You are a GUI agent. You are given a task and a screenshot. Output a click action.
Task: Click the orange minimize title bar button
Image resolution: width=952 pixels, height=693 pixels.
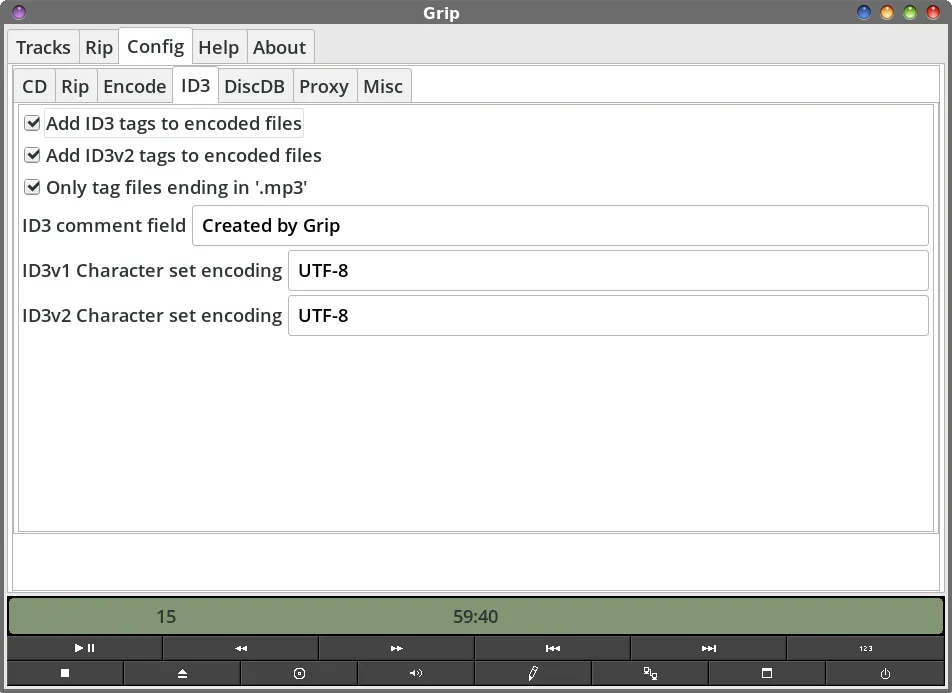point(887,12)
